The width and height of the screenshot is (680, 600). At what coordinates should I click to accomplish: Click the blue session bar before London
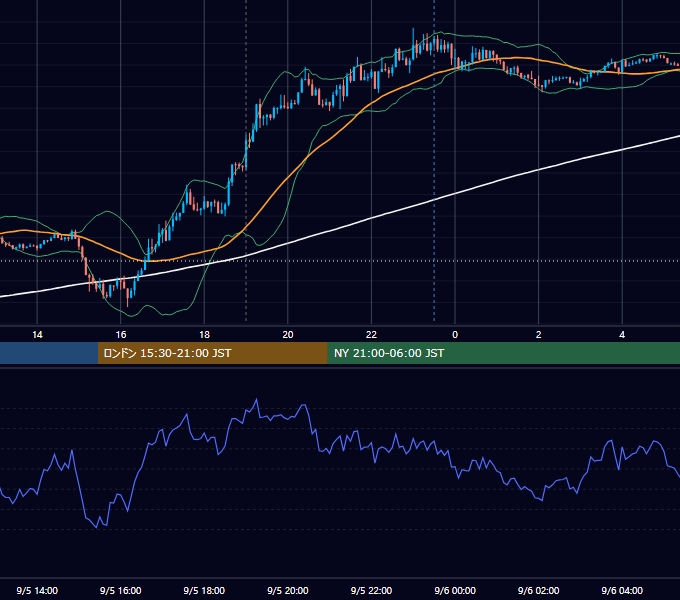click(x=49, y=353)
